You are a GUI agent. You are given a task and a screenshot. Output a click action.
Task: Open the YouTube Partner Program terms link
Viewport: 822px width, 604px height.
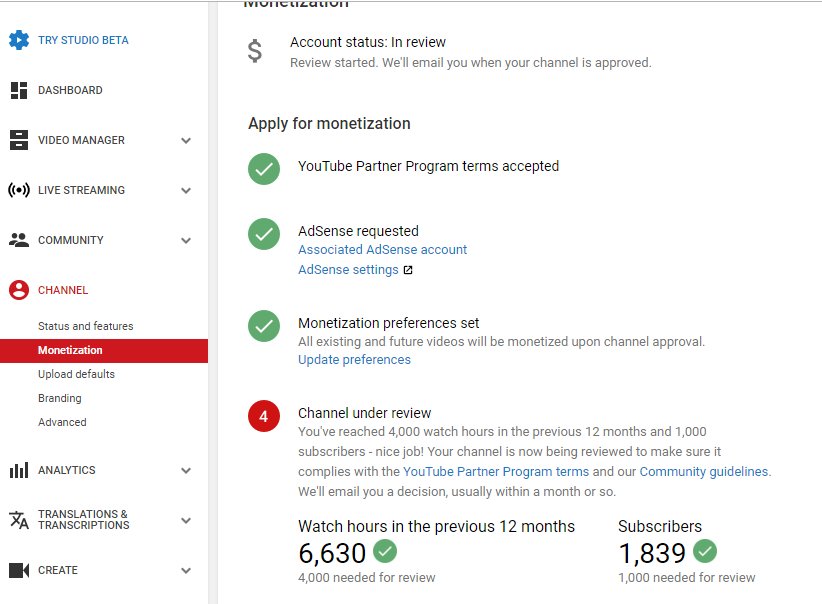(x=496, y=472)
